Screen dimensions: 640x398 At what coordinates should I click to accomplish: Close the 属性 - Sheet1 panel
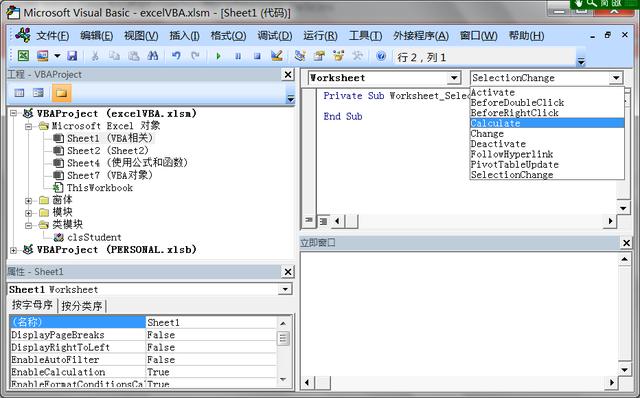288,271
